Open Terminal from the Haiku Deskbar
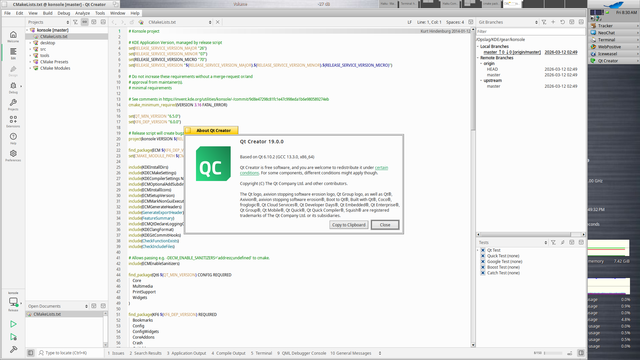Viewport: 640px width, 360px height. [613, 40]
